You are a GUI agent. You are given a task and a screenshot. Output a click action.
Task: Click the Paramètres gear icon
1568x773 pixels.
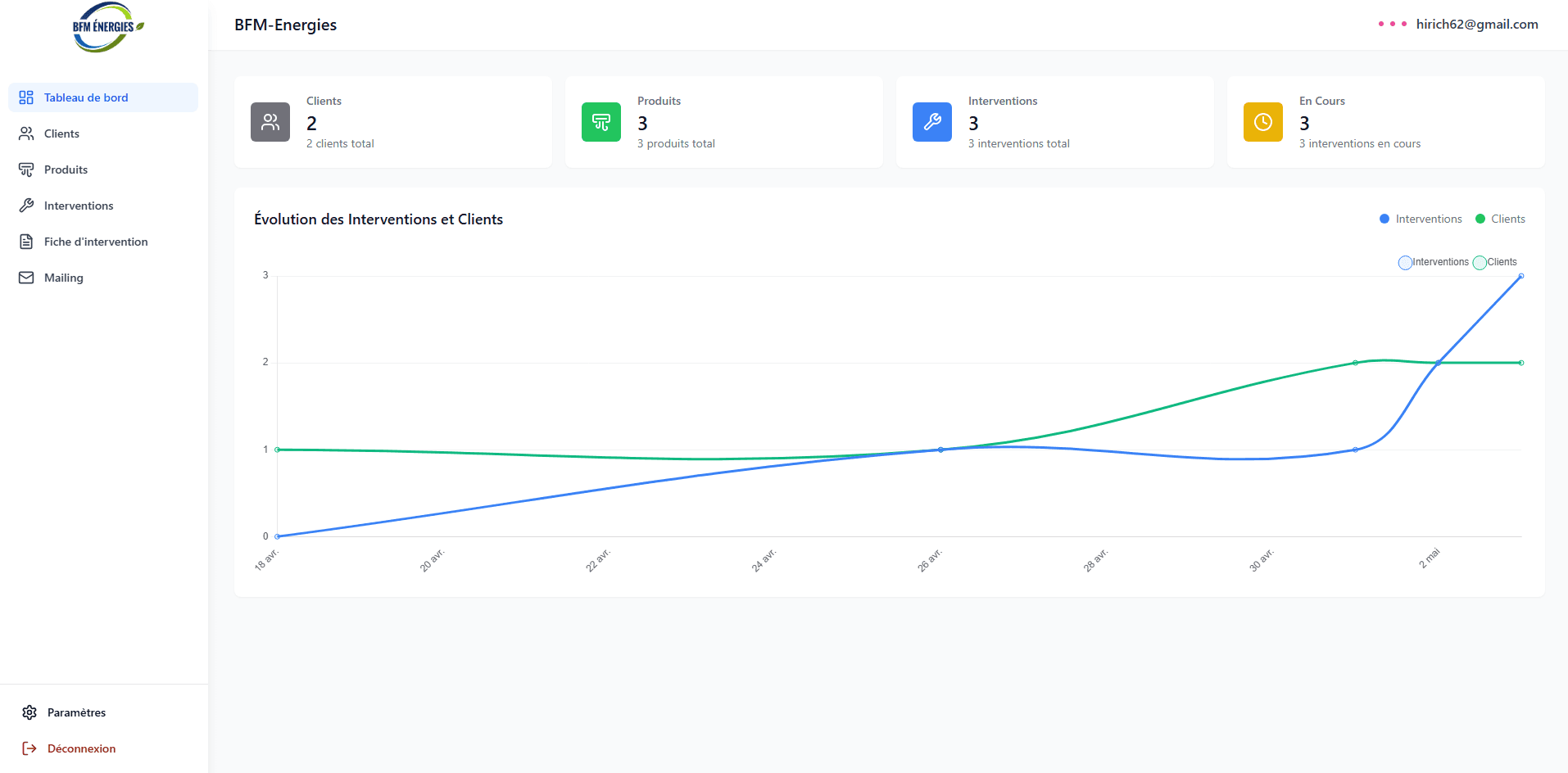[x=29, y=712]
